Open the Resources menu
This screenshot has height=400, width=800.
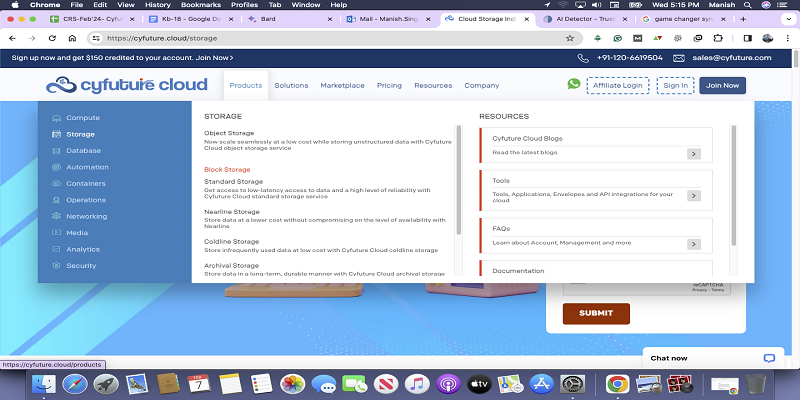point(433,85)
